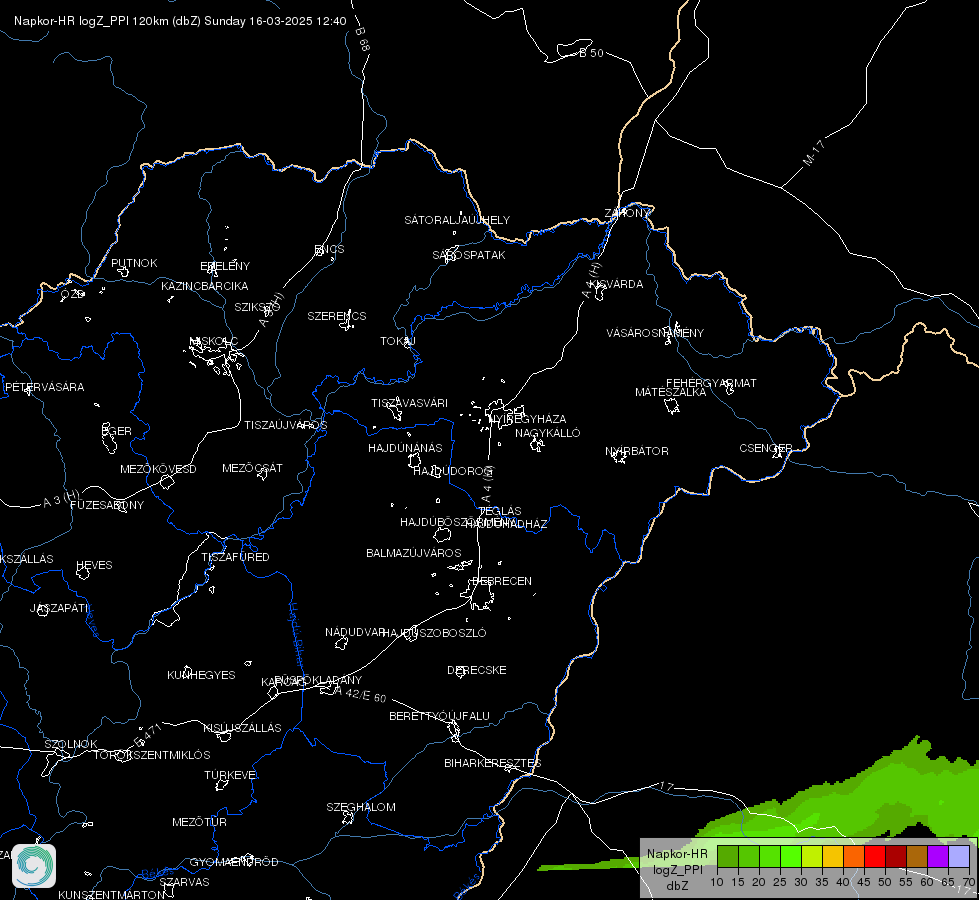The width and height of the screenshot is (979, 900).
Task: Click the FEHÉRGYARMAT label
Action: (711, 383)
